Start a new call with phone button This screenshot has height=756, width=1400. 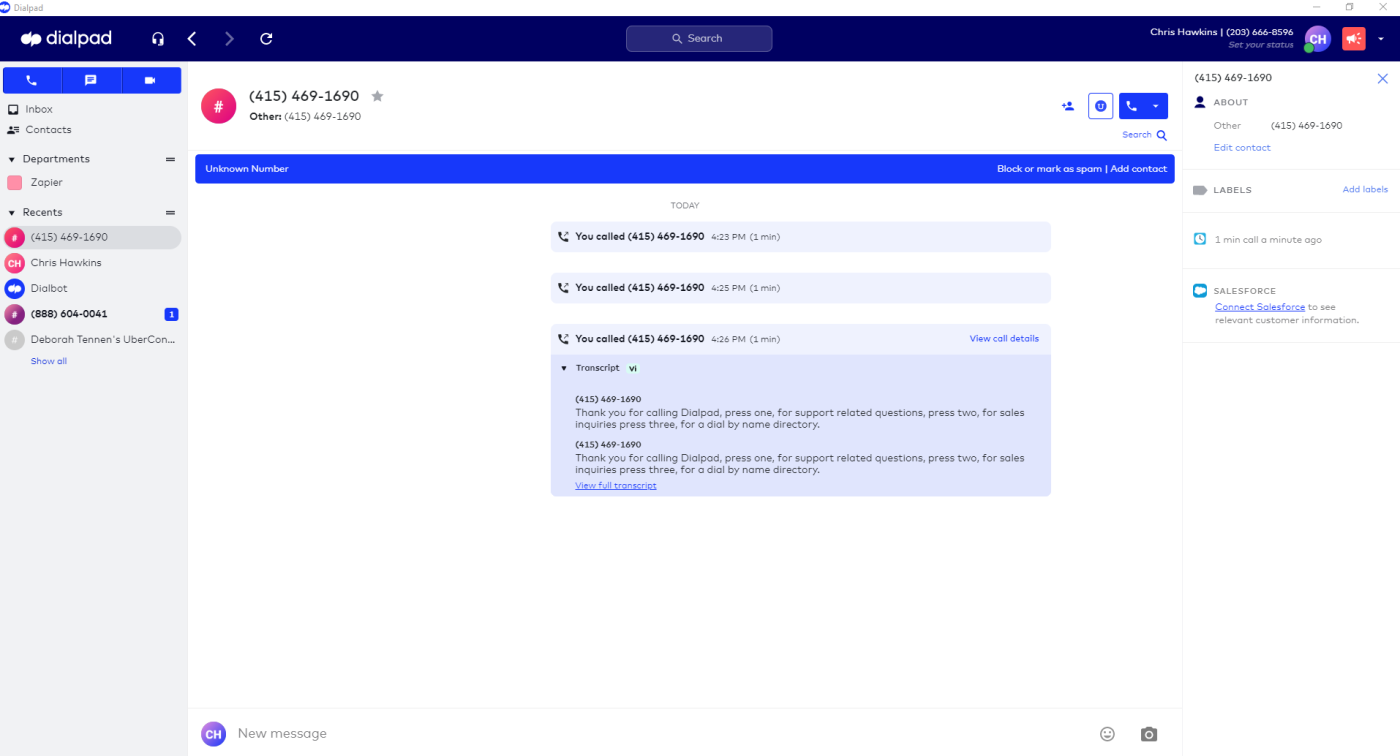pos(32,80)
